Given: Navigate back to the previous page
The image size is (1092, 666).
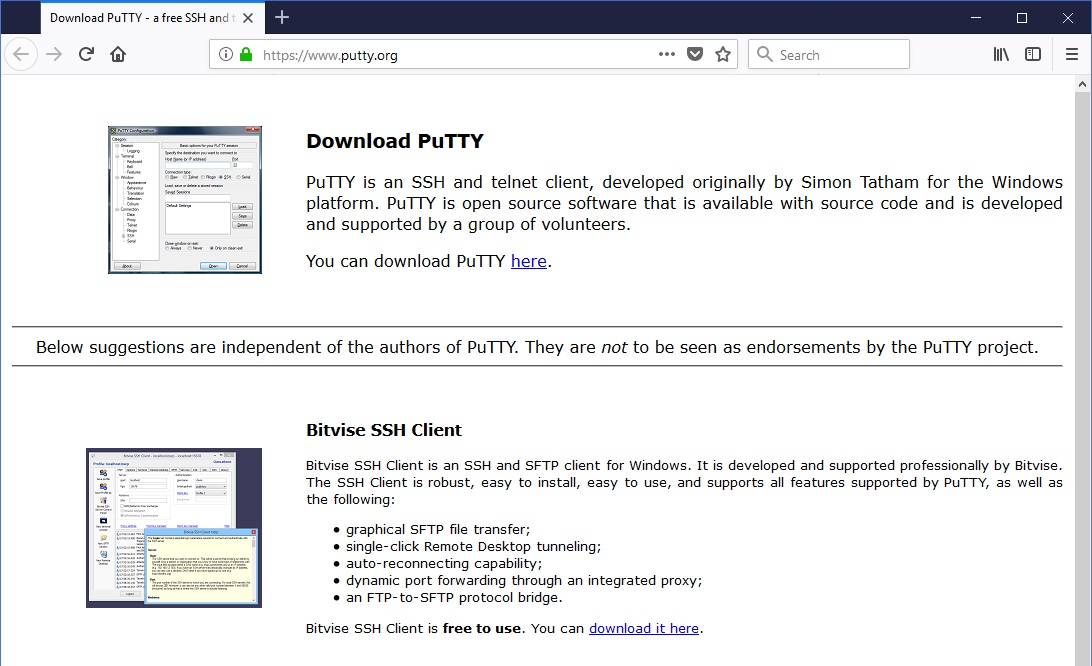Looking at the screenshot, I should coord(20,54).
